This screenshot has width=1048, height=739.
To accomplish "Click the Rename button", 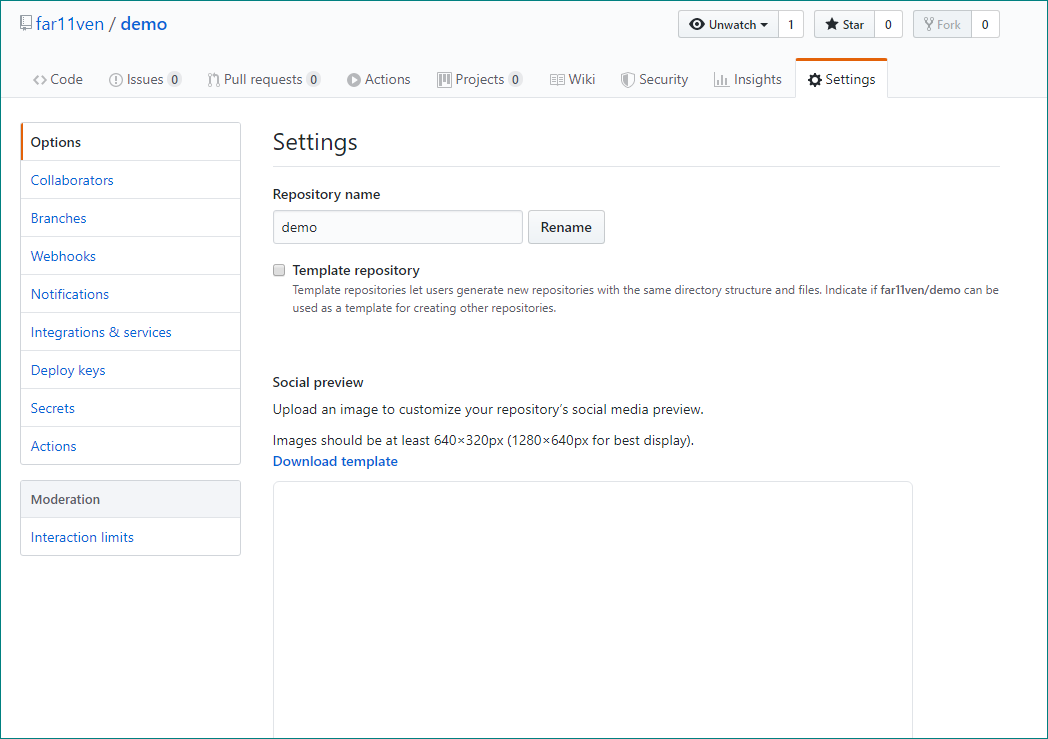I will pyautogui.click(x=566, y=227).
